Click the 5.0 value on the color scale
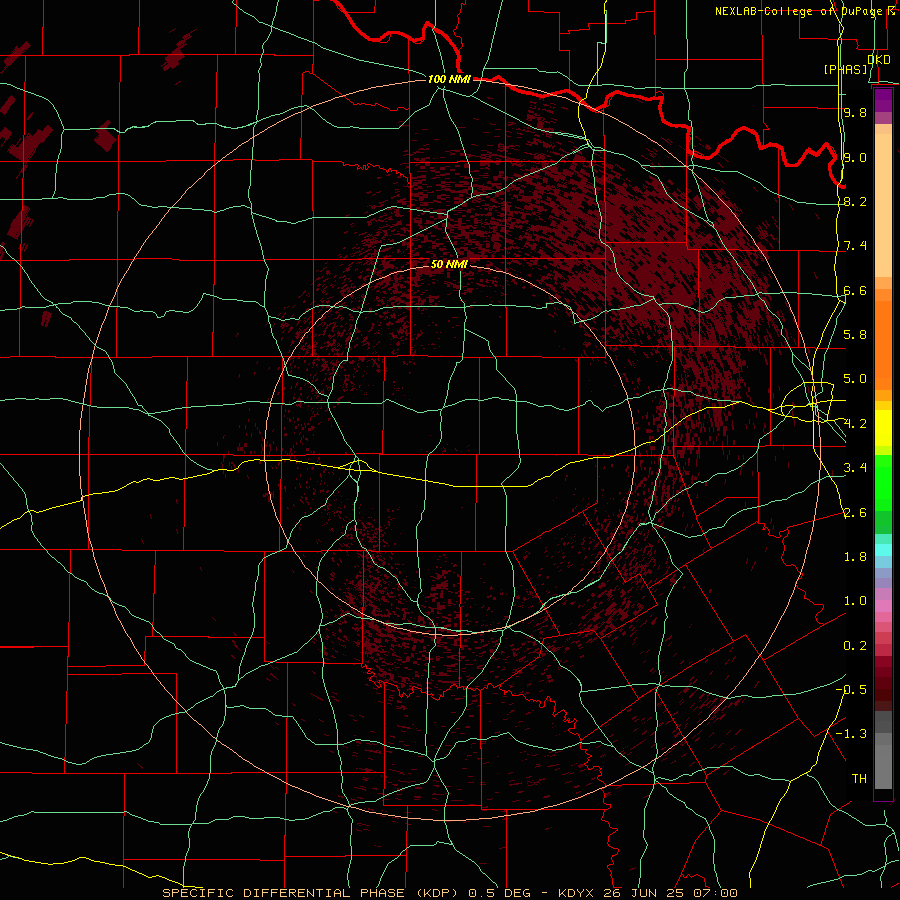900x900 pixels. pyautogui.click(x=855, y=379)
